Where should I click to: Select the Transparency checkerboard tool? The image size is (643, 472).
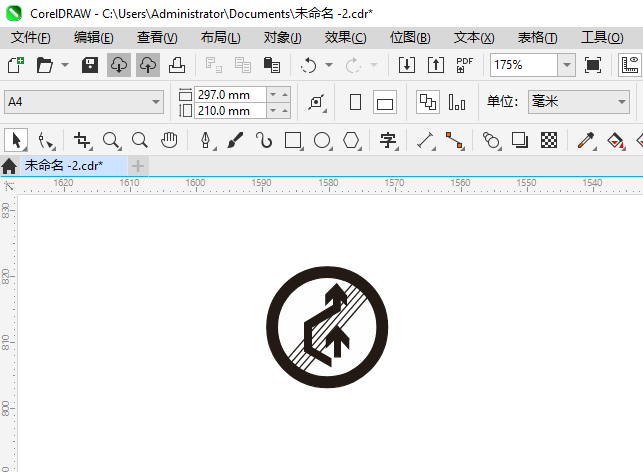[549, 140]
